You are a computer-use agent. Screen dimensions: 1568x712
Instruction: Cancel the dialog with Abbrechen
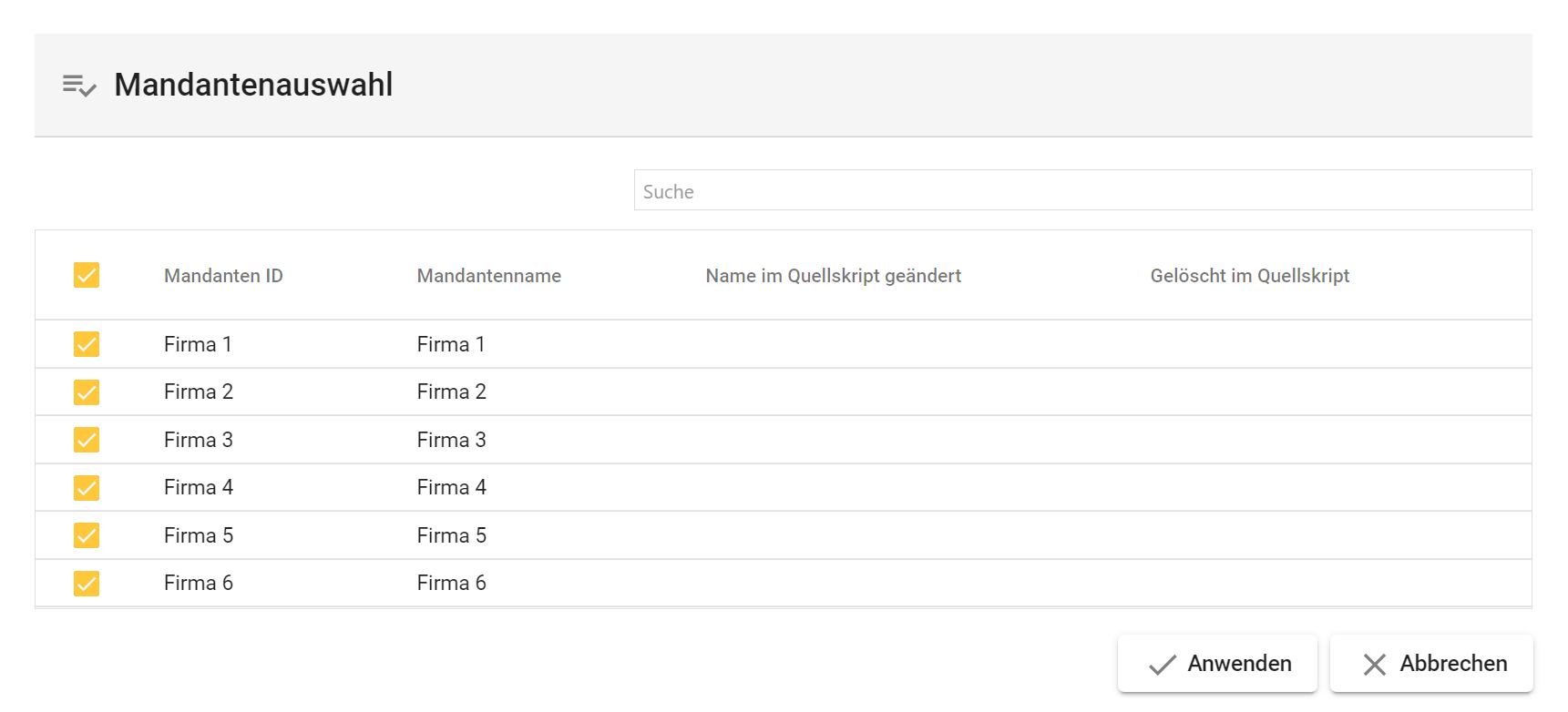1431,664
